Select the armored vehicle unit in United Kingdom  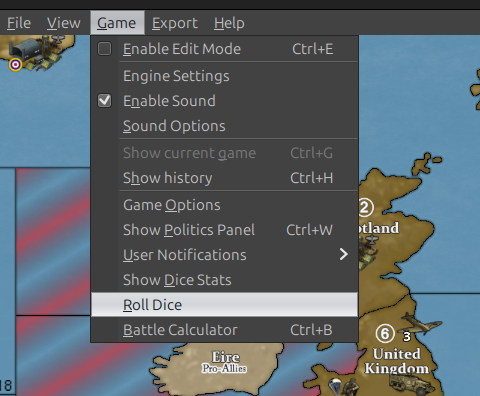click(411, 384)
